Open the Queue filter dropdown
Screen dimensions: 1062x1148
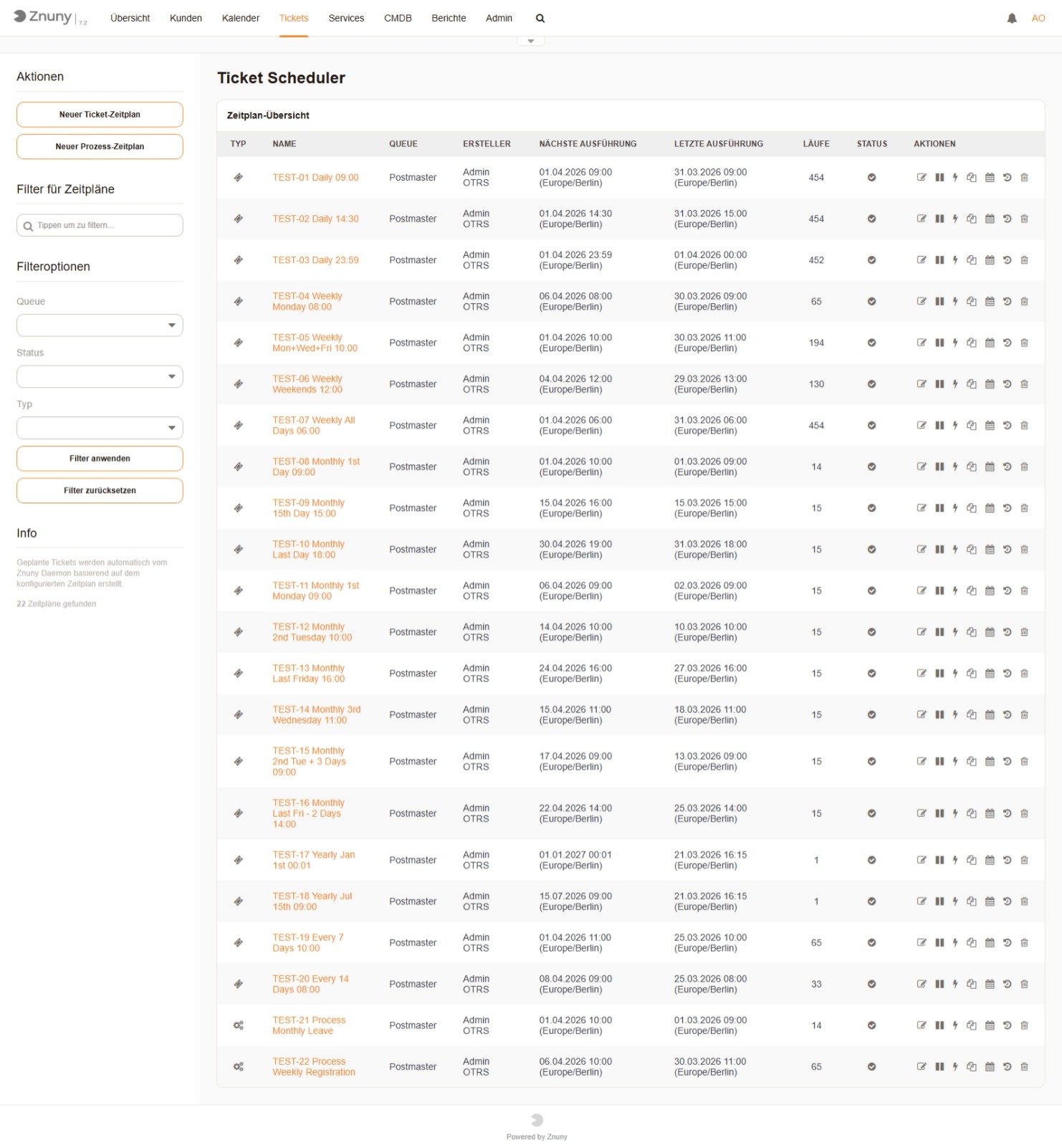pos(100,325)
